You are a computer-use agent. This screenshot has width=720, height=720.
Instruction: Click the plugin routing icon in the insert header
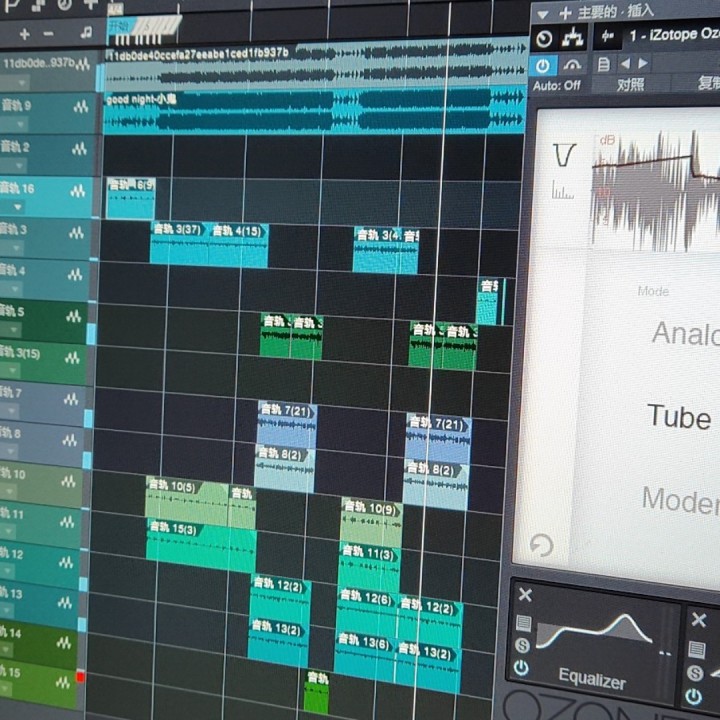tap(573, 39)
